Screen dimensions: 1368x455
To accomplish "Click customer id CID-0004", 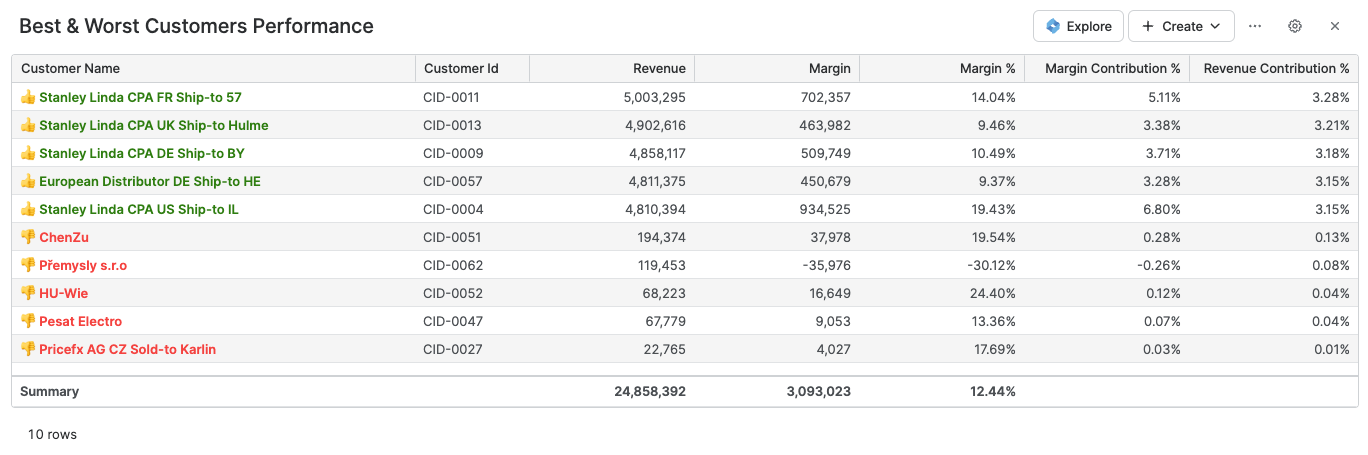I will pos(453,209).
